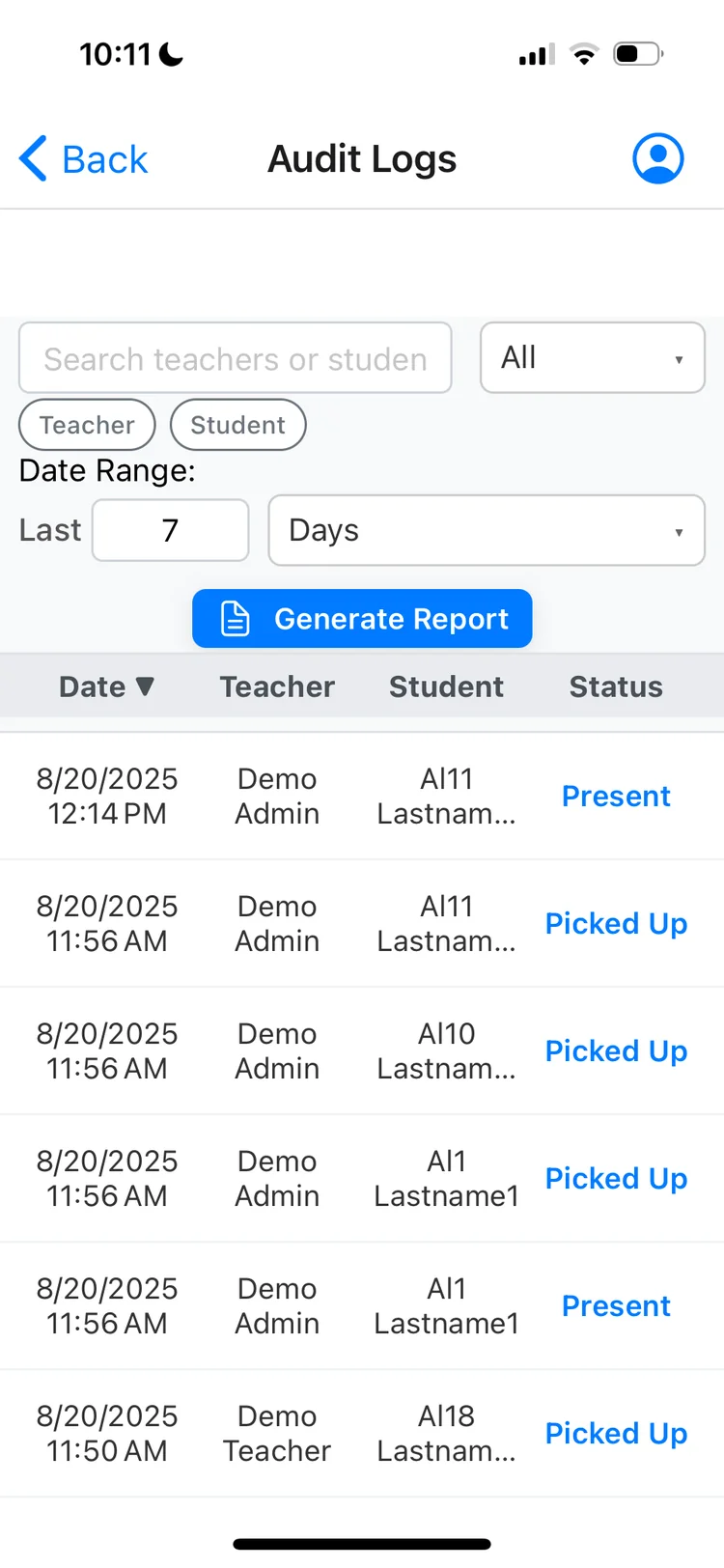Viewport: 724px width, 1568px height.
Task: Click Picked Up status for Al10 entry
Action: 616,1051
